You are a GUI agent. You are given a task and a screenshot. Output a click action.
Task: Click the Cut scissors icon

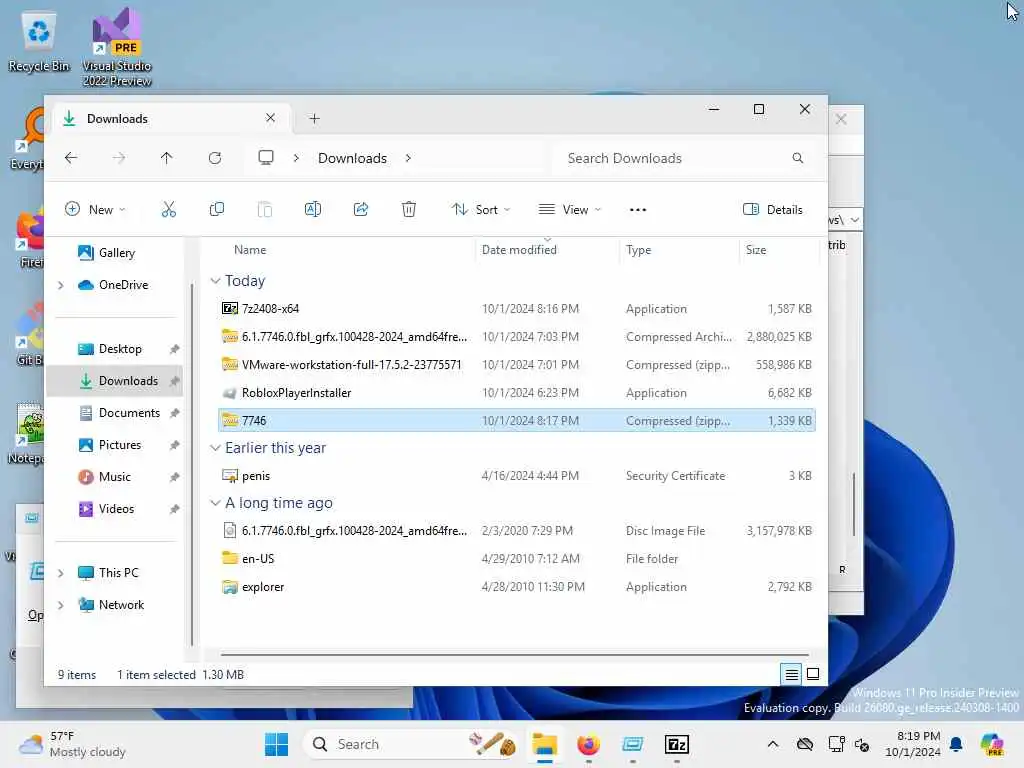tap(168, 210)
